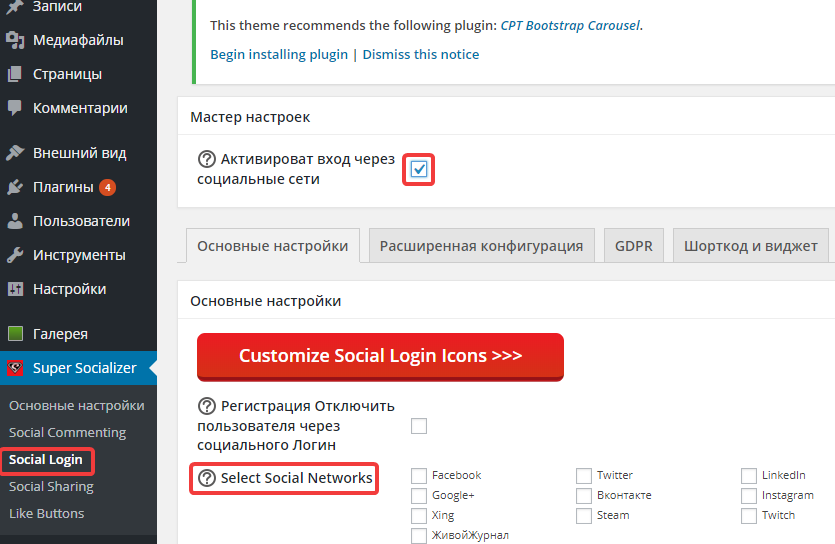Enable the Instagram checkbox
835x544 pixels.
(x=749, y=496)
